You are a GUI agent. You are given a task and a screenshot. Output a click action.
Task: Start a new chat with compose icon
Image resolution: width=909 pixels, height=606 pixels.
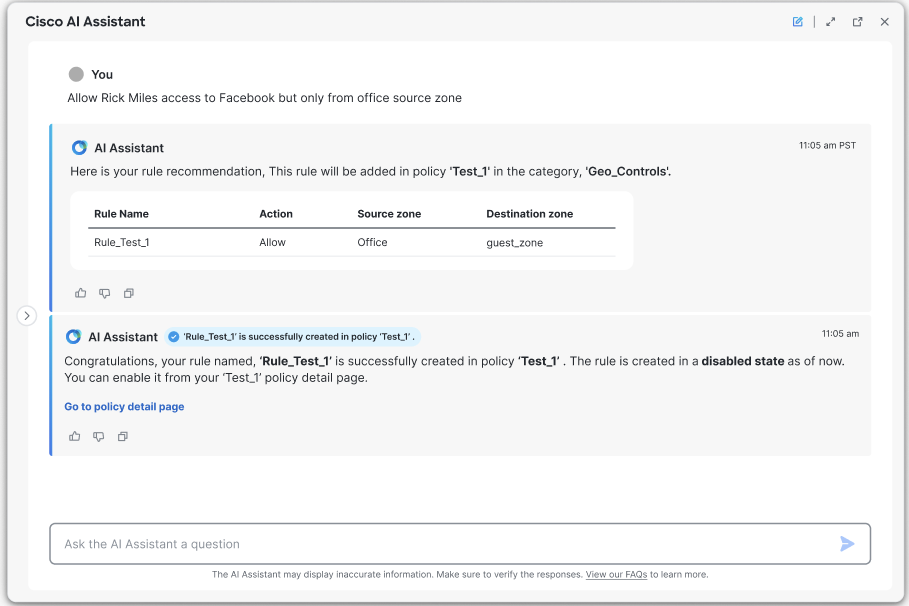798,21
